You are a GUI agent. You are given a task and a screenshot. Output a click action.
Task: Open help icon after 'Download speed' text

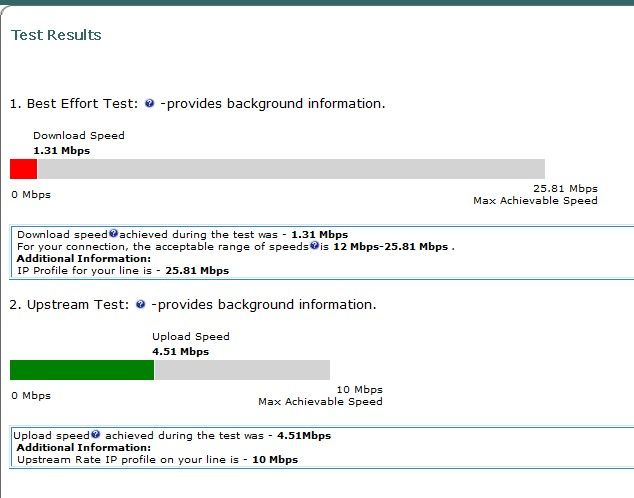pos(114,233)
